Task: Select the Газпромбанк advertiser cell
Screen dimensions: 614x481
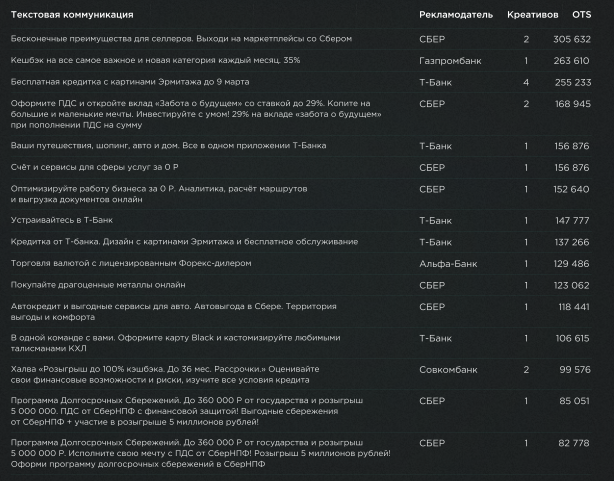Action: click(447, 60)
